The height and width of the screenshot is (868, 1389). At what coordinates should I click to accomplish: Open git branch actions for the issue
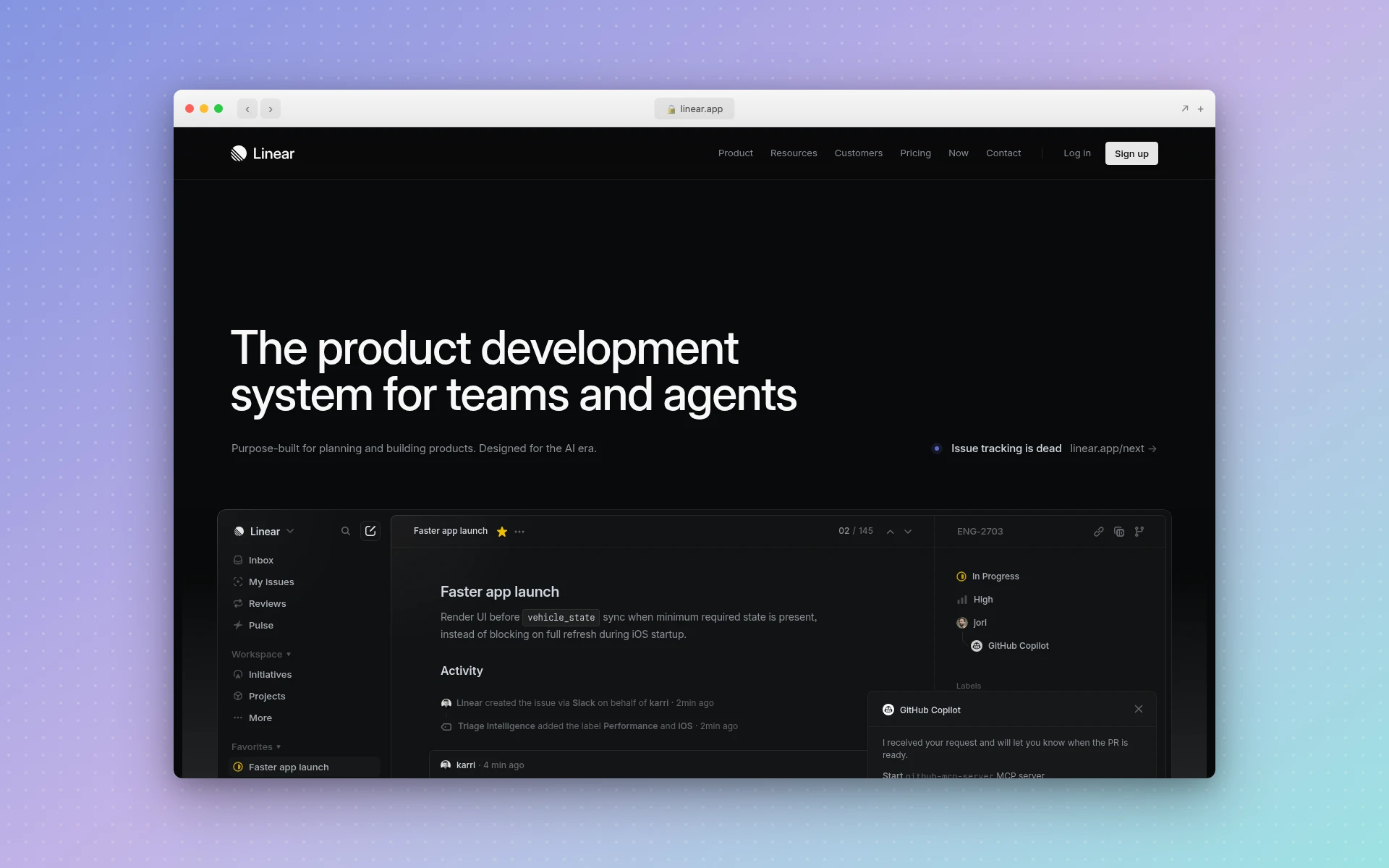tap(1139, 532)
